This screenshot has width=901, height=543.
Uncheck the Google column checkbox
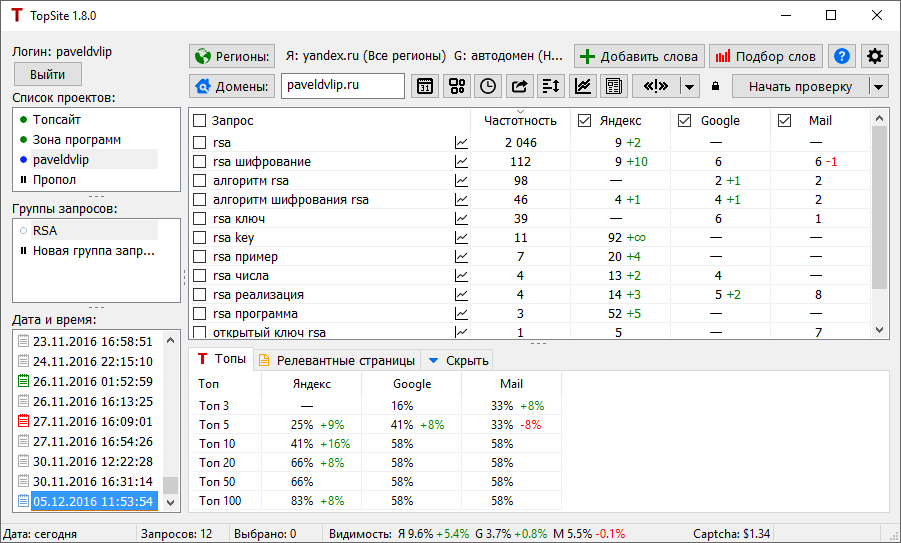click(684, 121)
